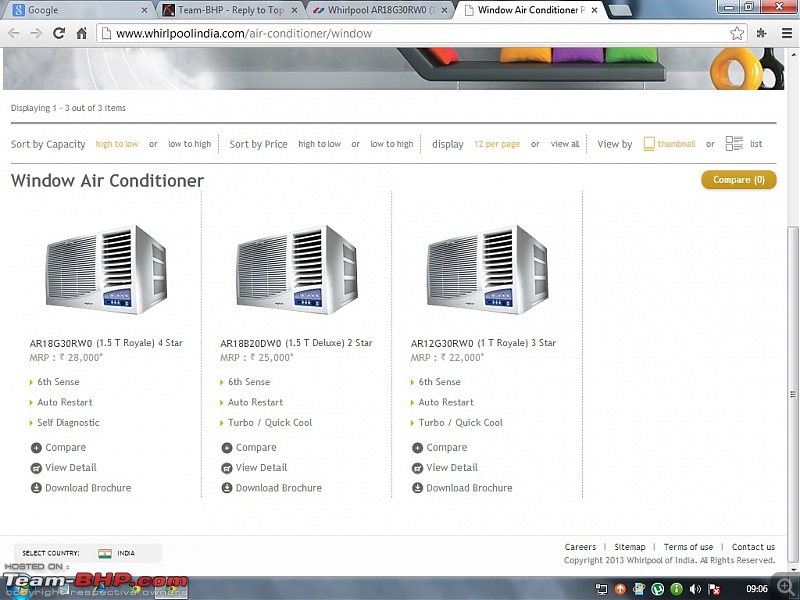Switch to the Google tab
This screenshot has height=600, width=800.
[77, 10]
